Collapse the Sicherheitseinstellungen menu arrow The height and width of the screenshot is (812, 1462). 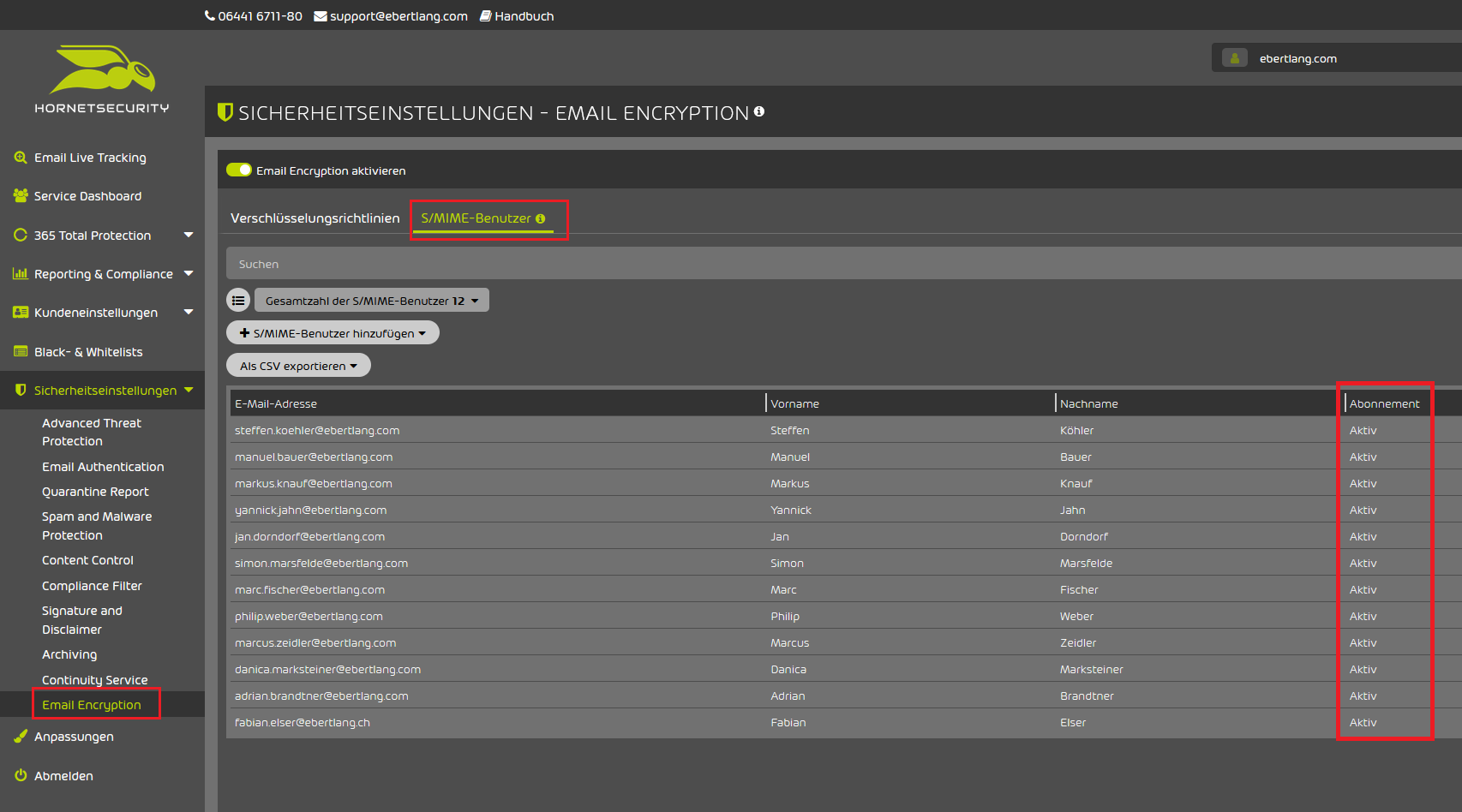tap(189, 390)
